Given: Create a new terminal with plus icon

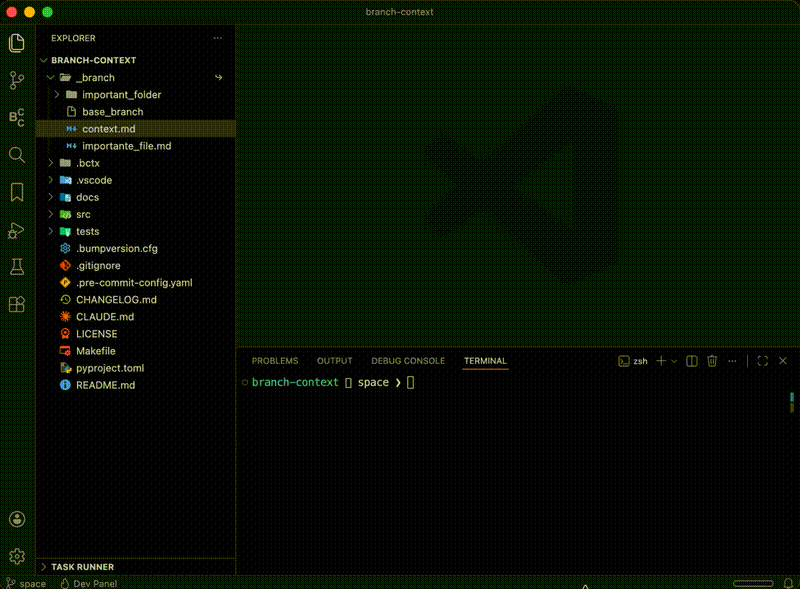Looking at the screenshot, I should (x=661, y=361).
